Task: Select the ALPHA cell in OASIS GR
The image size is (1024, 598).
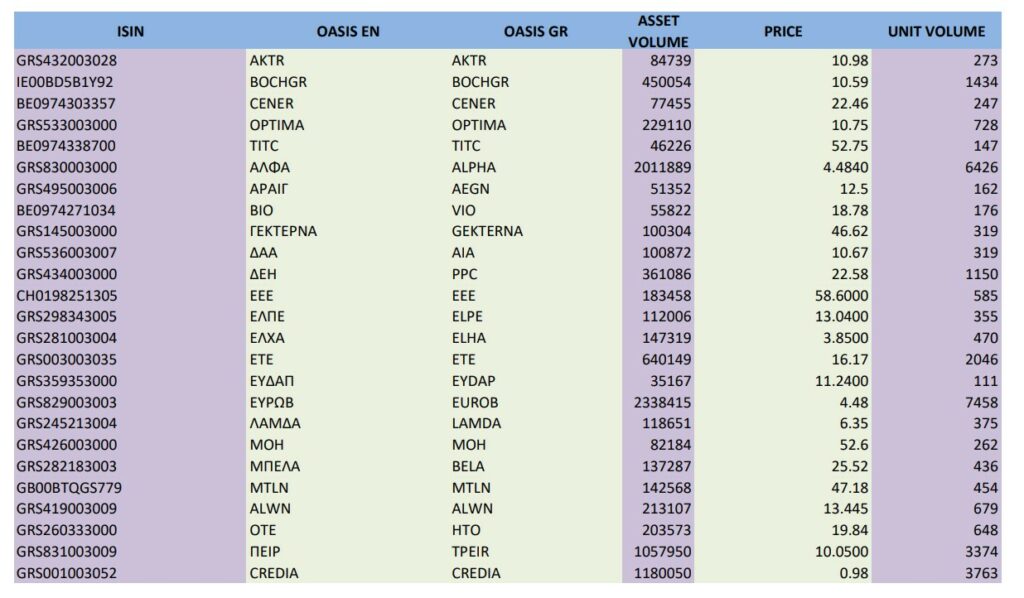Action: [x=473, y=168]
